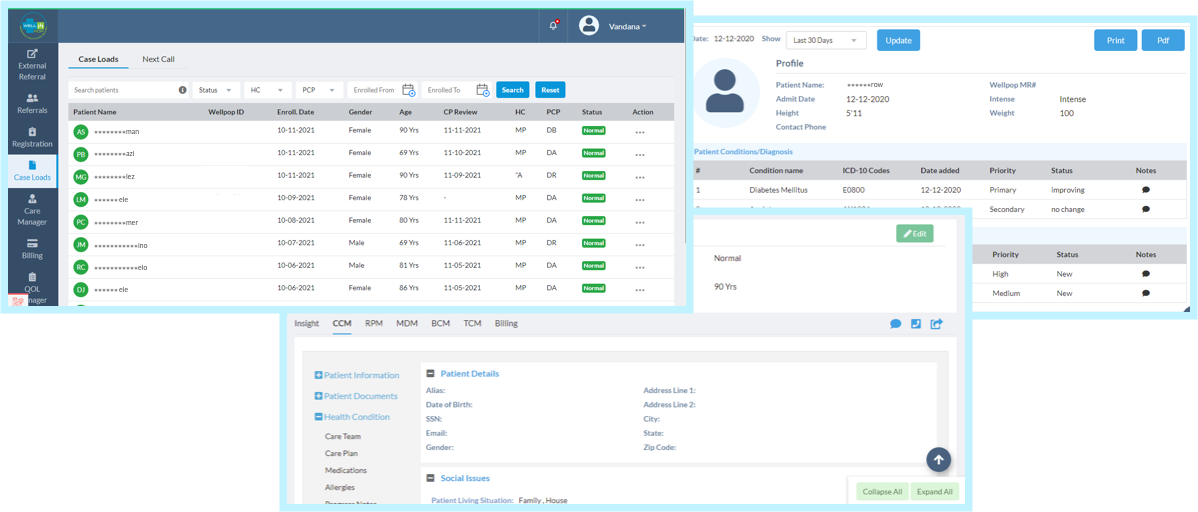The image size is (1198, 512).
Task: Click the search patients info icon
Action: [182, 90]
